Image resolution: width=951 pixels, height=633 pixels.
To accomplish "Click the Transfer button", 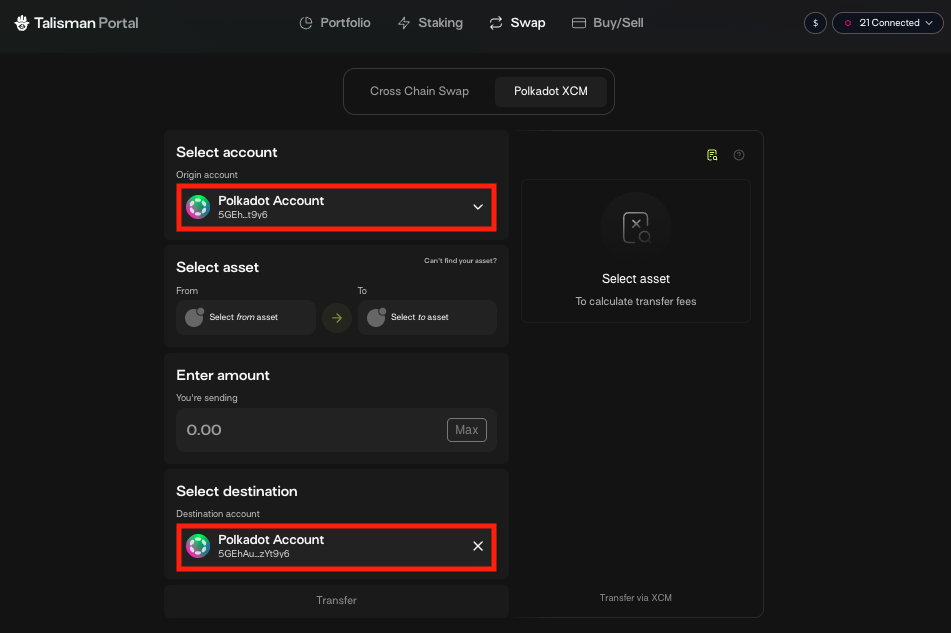I will [x=337, y=600].
